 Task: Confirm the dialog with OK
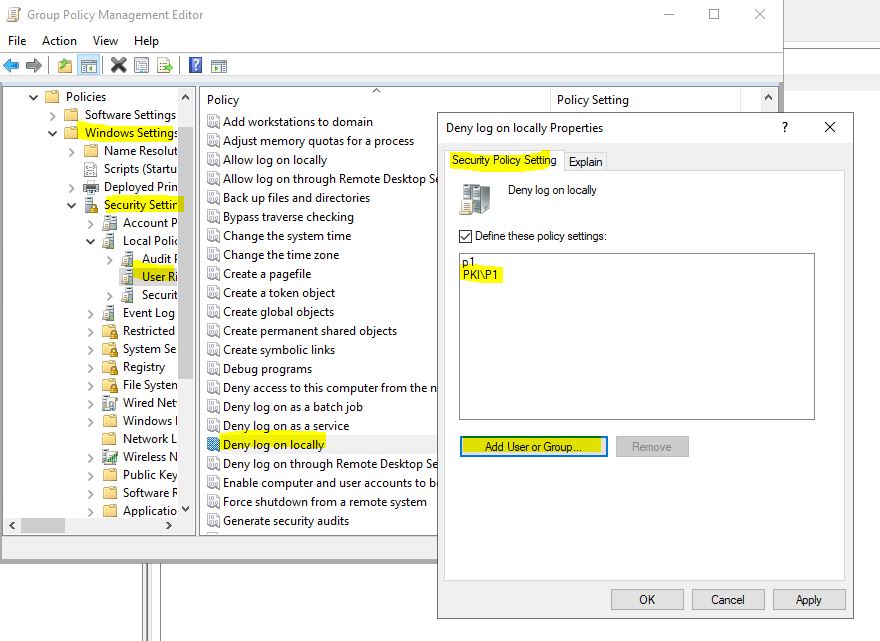(x=647, y=599)
